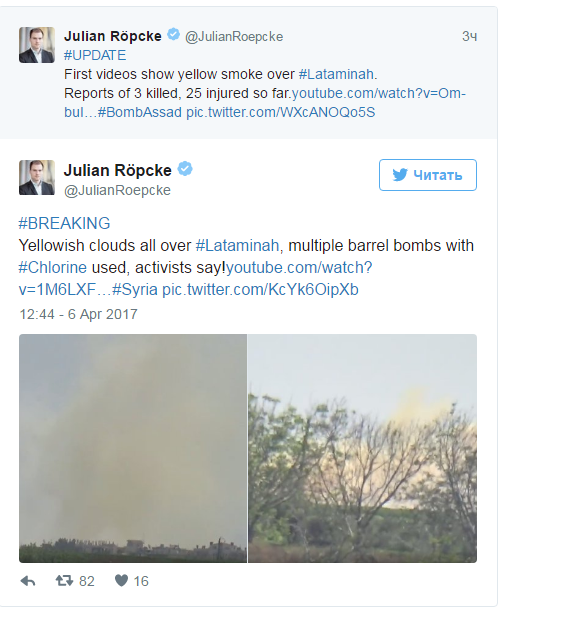Image resolution: width=586 pixels, height=617 pixels.
Task: Click the retweet icon next to 82
Action: [64, 580]
